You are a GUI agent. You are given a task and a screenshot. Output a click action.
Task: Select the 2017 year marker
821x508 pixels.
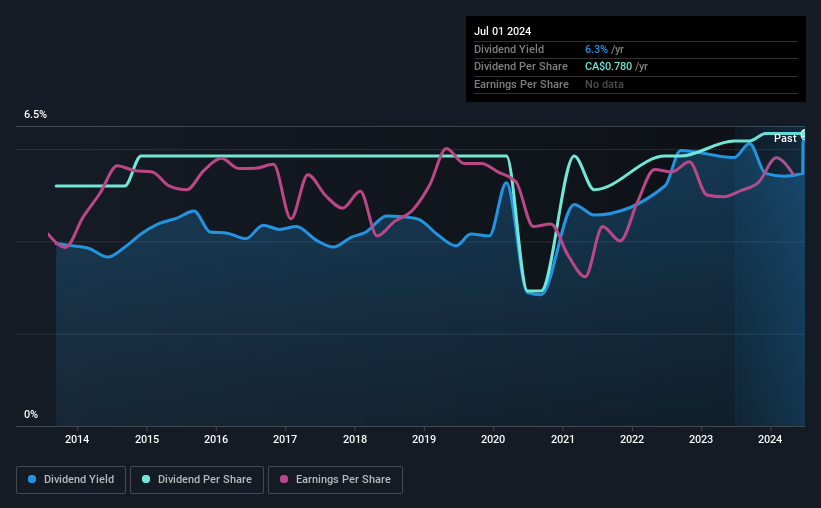(x=285, y=439)
